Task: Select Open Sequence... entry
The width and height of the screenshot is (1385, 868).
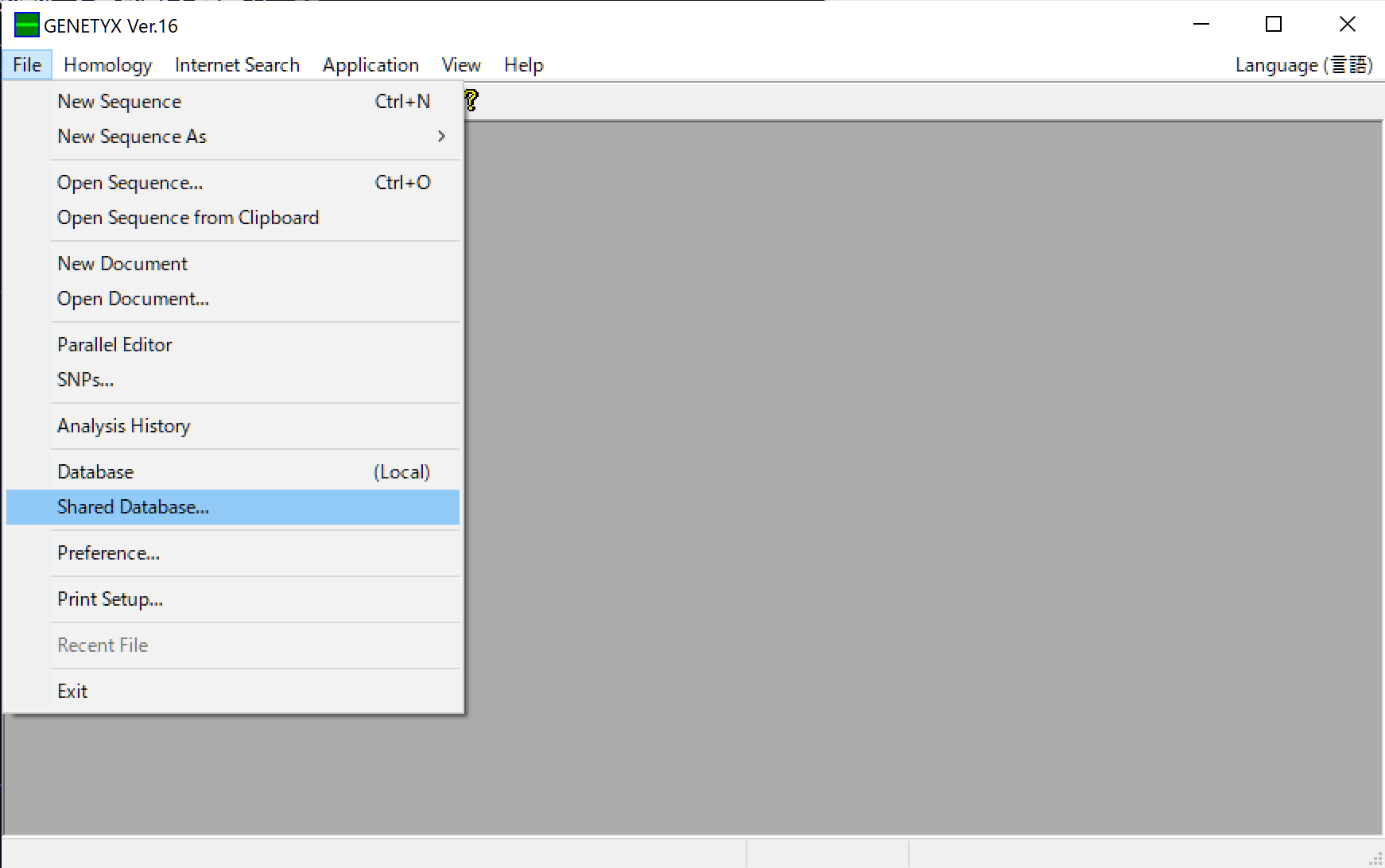Action: (x=233, y=183)
